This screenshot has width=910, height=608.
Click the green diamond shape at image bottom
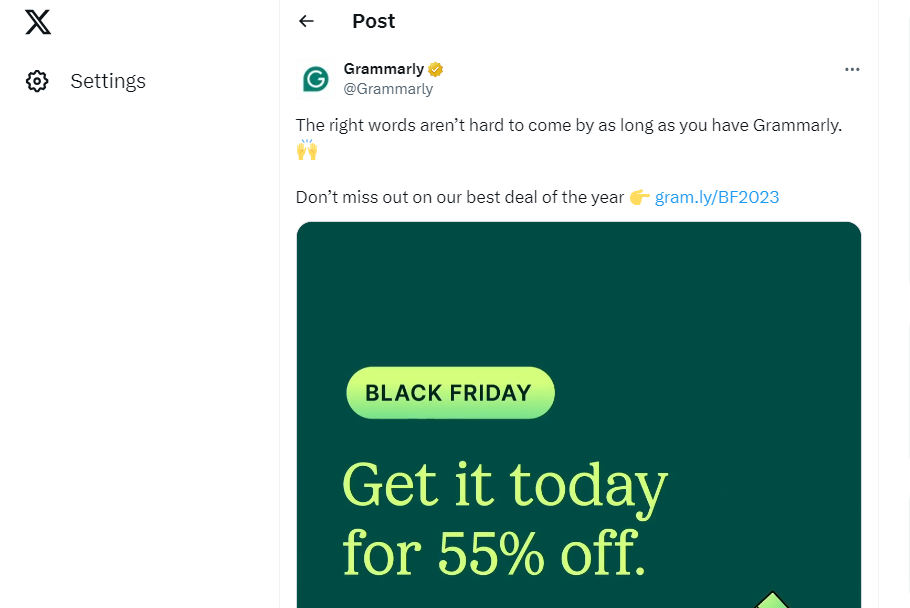click(771, 600)
